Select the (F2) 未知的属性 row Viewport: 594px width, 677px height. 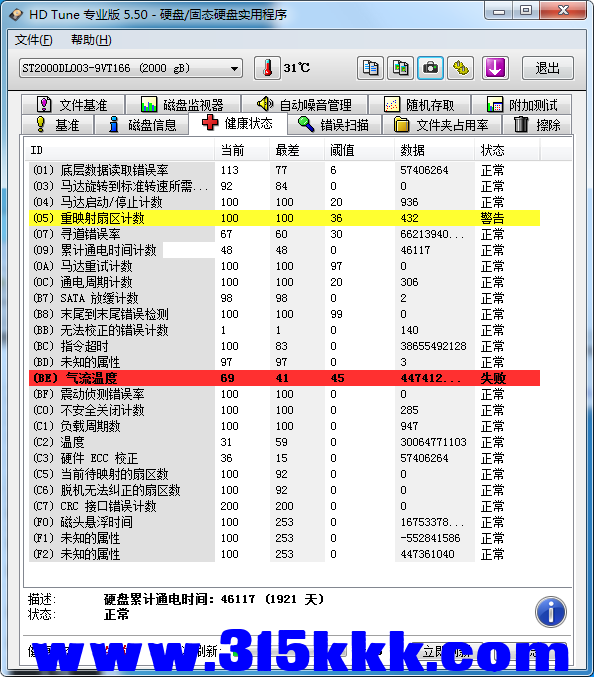pos(284,554)
